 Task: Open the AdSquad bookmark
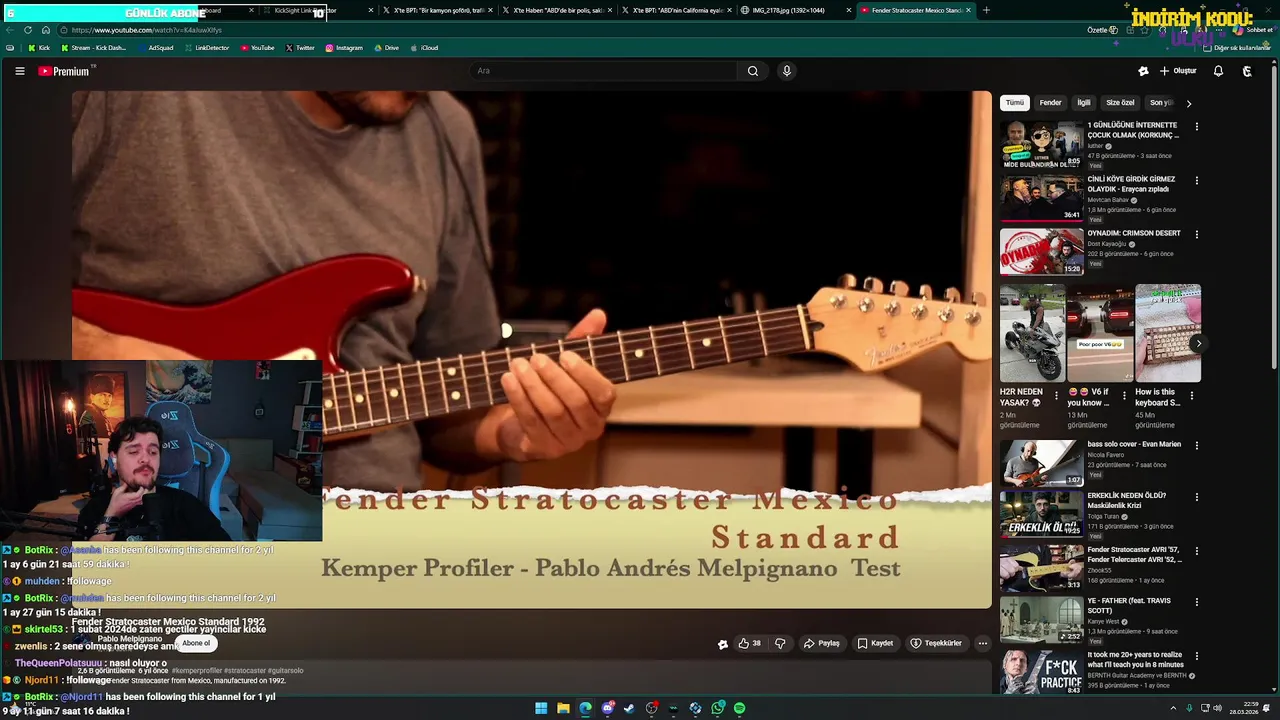tap(155, 48)
